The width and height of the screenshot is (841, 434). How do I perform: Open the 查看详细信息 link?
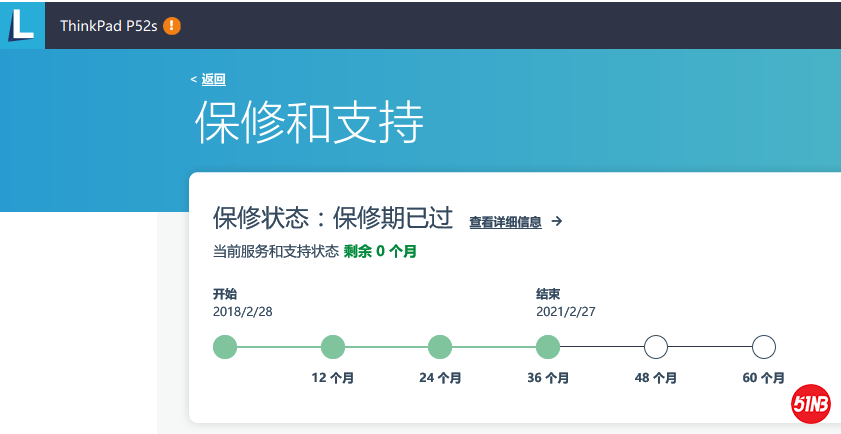pyautogui.click(x=505, y=223)
